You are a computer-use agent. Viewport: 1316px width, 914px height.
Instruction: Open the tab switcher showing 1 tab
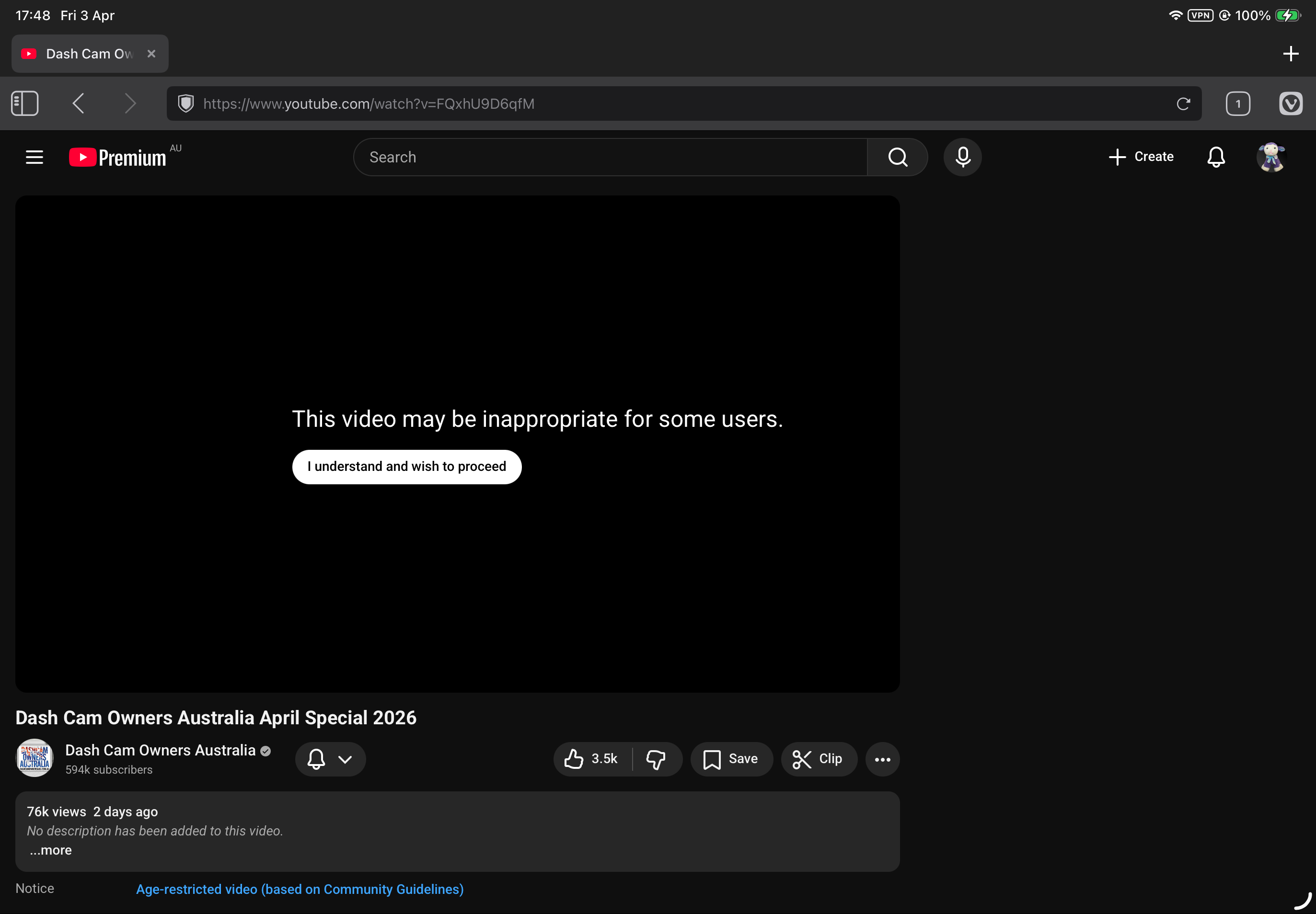(1237, 103)
